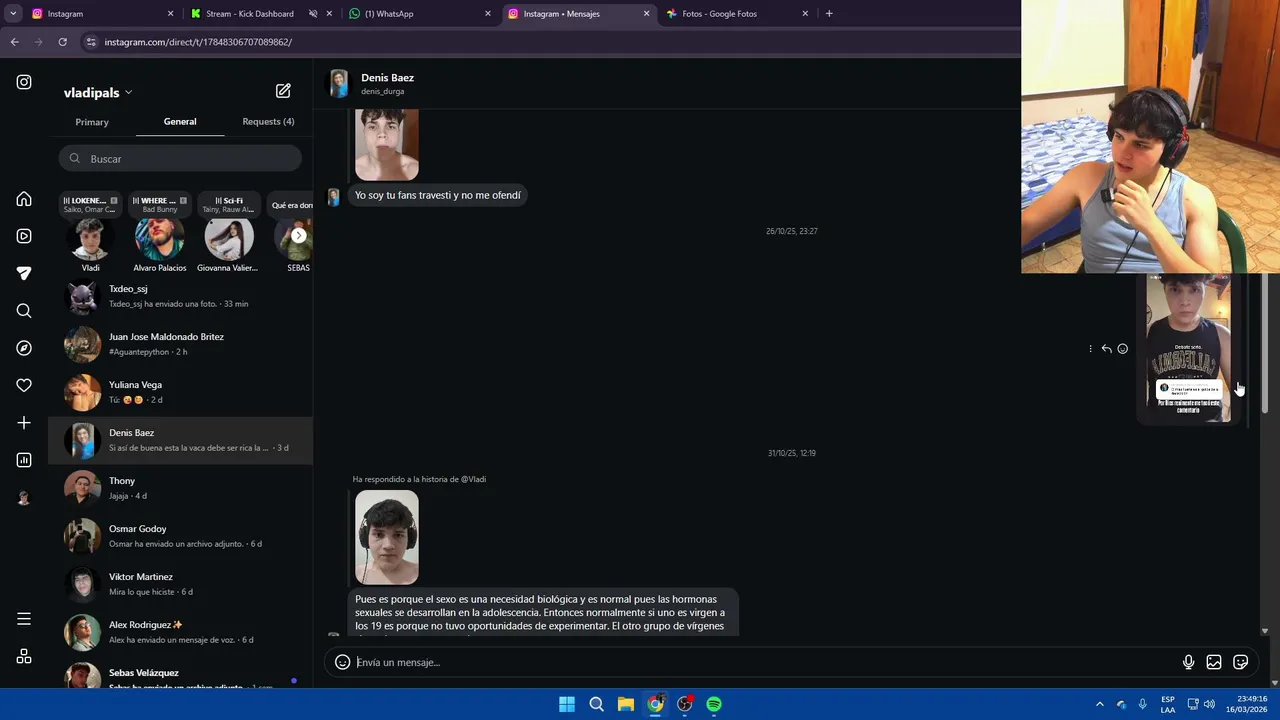The height and width of the screenshot is (720, 1280).
Task: Open shared story thumbnail on right
Action: [x=1188, y=348]
